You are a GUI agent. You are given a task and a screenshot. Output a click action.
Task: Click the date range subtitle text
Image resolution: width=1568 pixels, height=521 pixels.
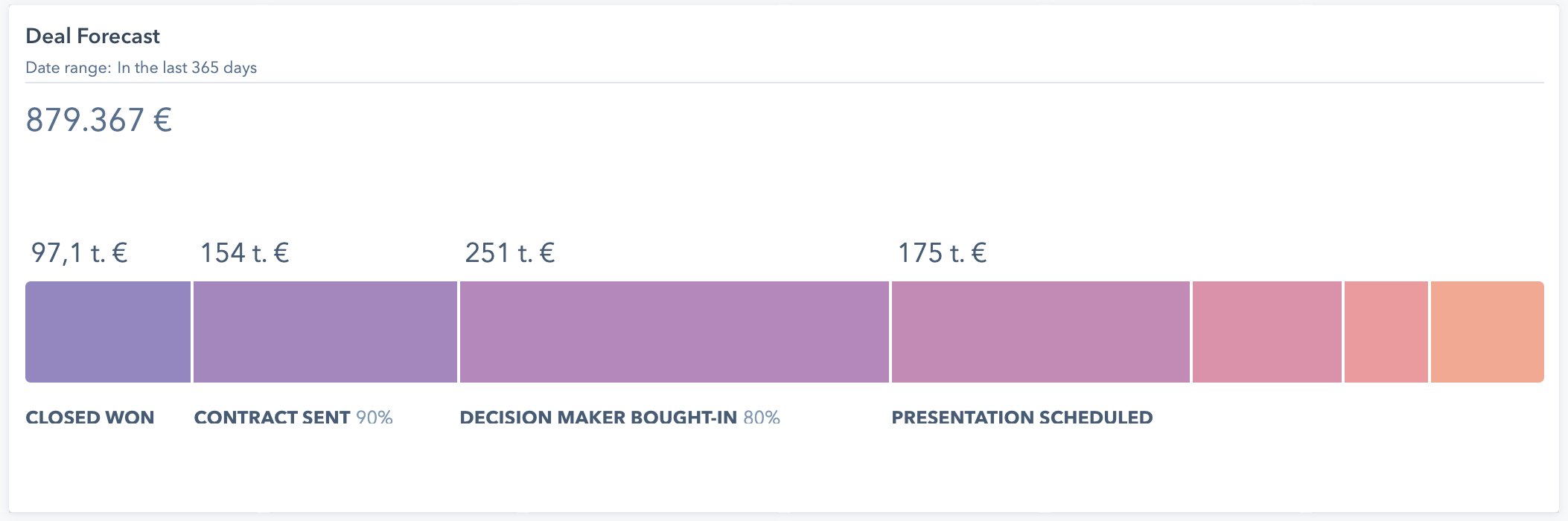tap(141, 68)
